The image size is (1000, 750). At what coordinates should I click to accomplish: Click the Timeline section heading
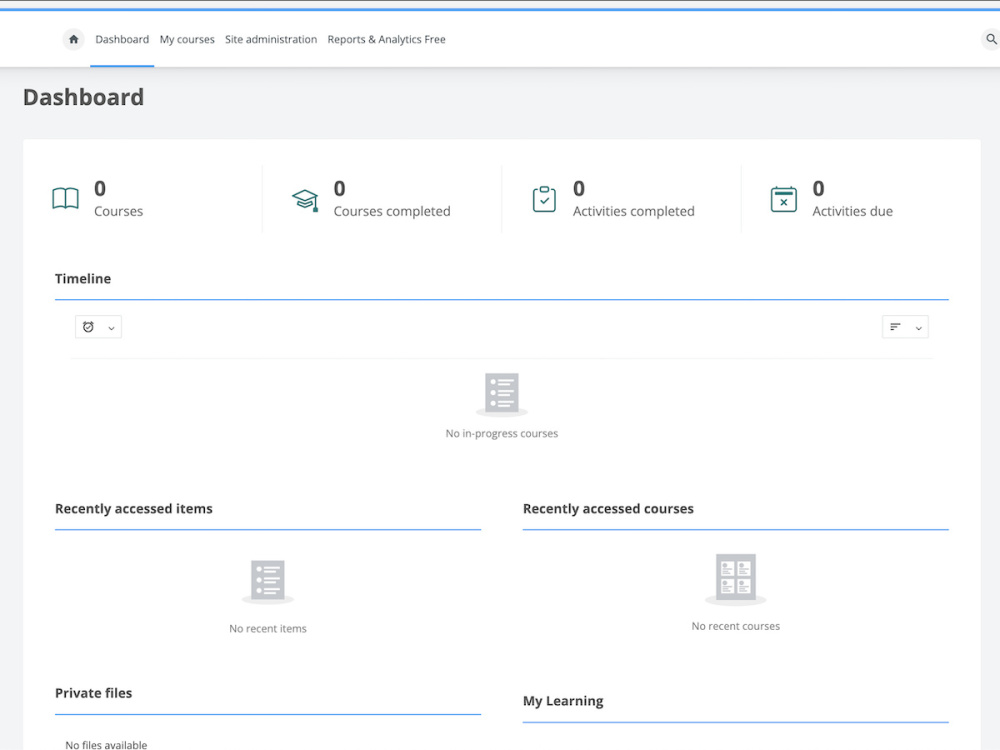coord(83,279)
